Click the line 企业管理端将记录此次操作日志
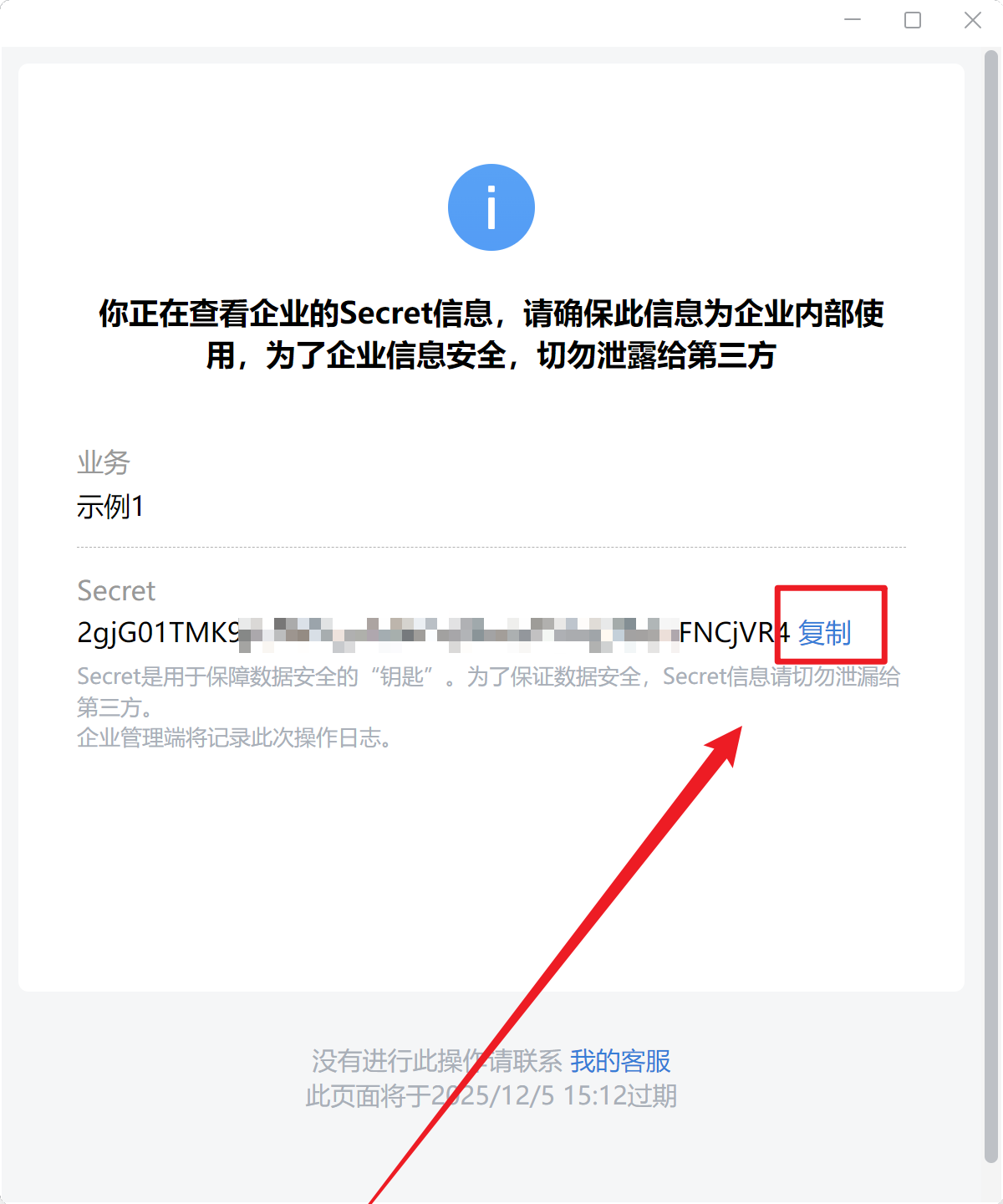Viewport: 1003px width, 1204px height. coord(235,737)
